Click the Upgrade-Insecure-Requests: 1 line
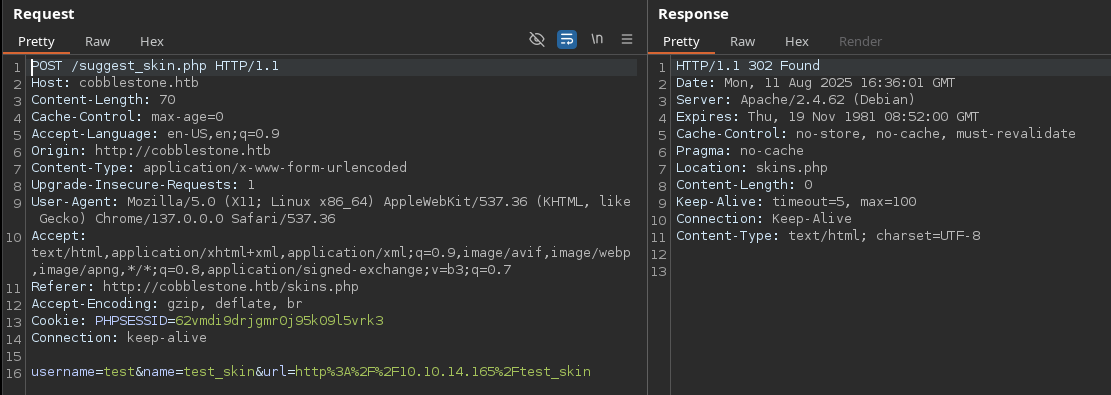This screenshot has height=395, width=1111. (143, 185)
